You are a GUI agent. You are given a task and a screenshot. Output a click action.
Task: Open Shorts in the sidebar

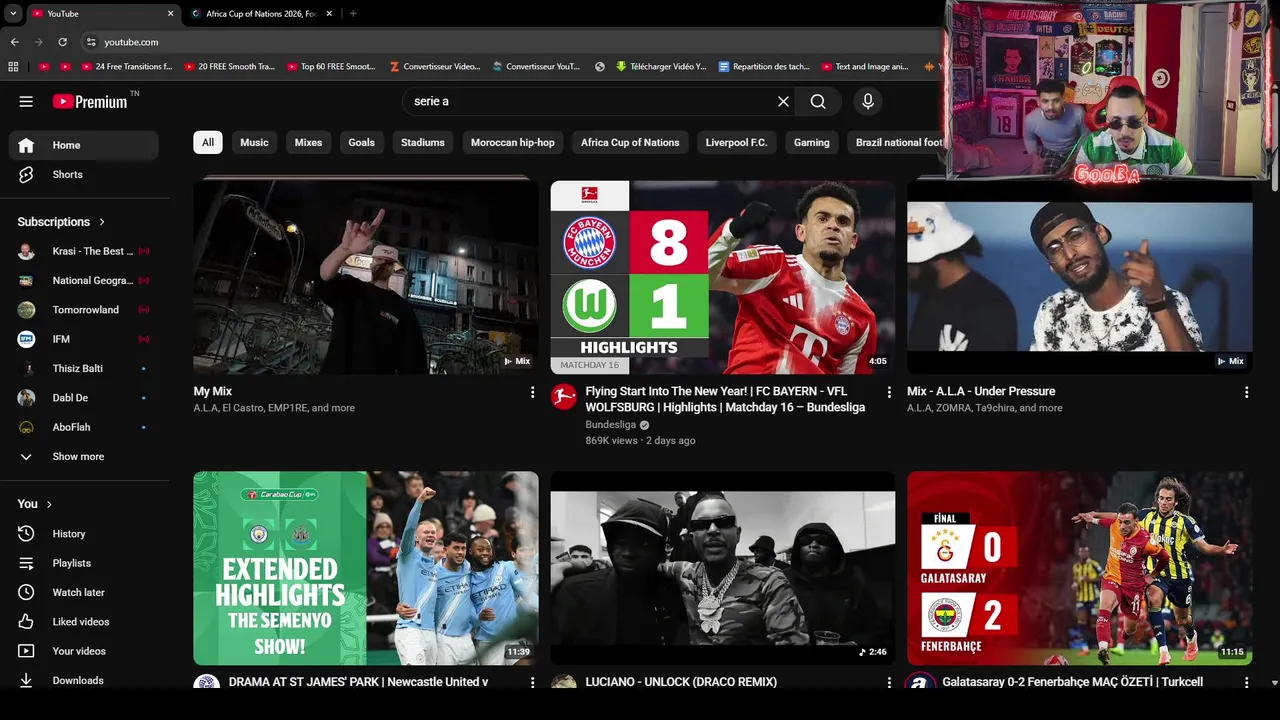pos(83,174)
